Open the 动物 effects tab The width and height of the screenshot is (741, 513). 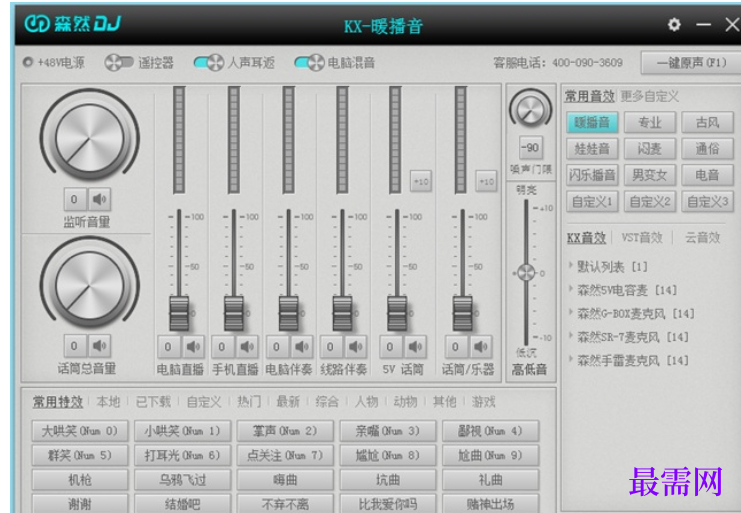[x=405, y=402]
